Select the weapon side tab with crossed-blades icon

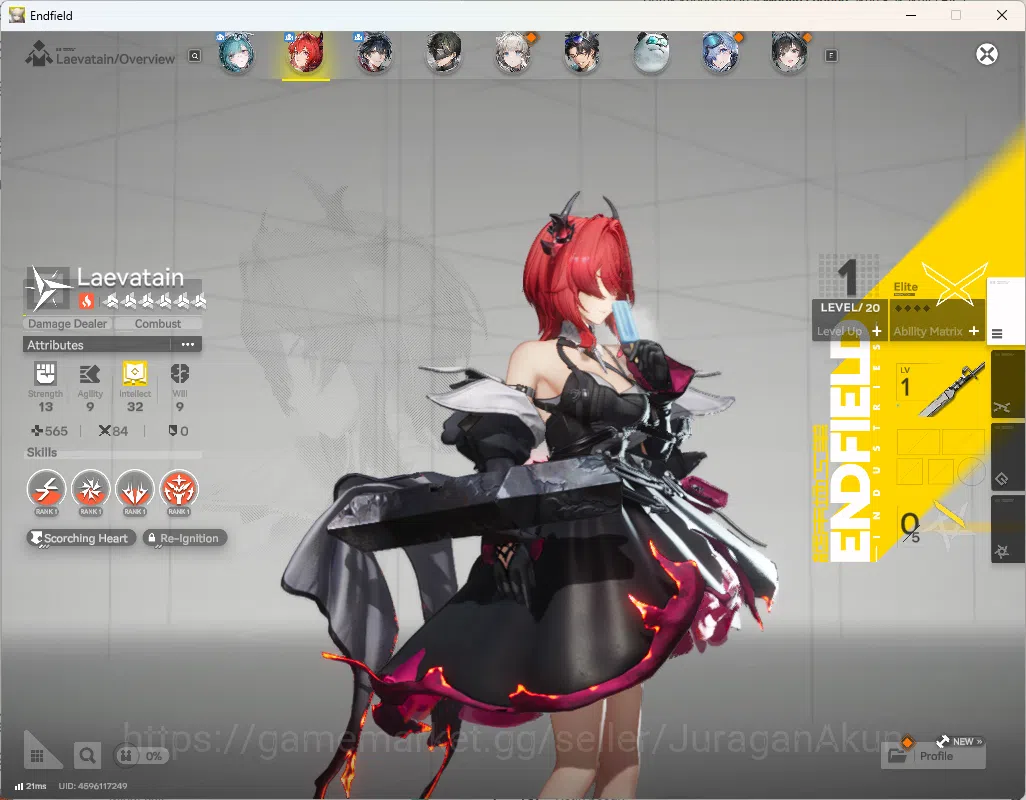coord(1007,383)
